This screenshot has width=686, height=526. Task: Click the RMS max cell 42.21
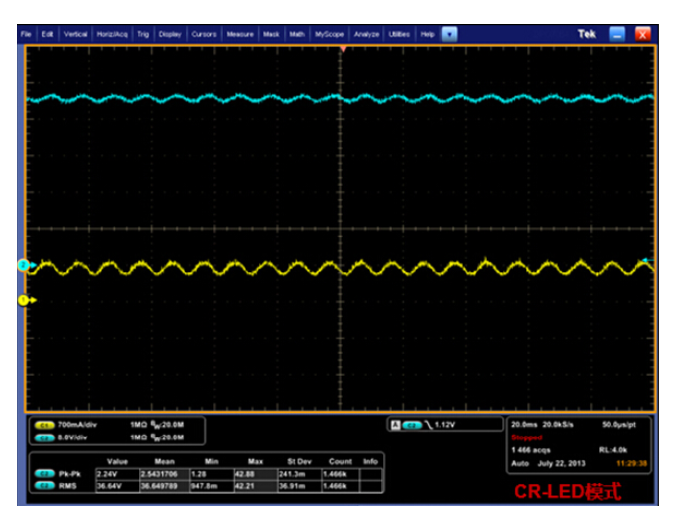(x=256, y=486)
